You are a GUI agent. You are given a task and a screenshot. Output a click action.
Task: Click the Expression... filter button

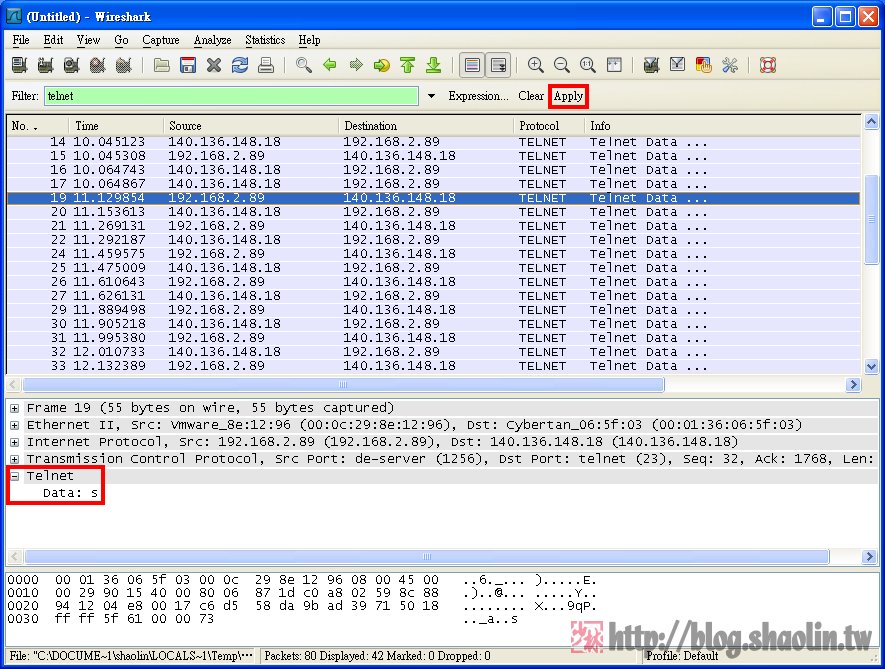pyautogui.click(x=479, y=96)
